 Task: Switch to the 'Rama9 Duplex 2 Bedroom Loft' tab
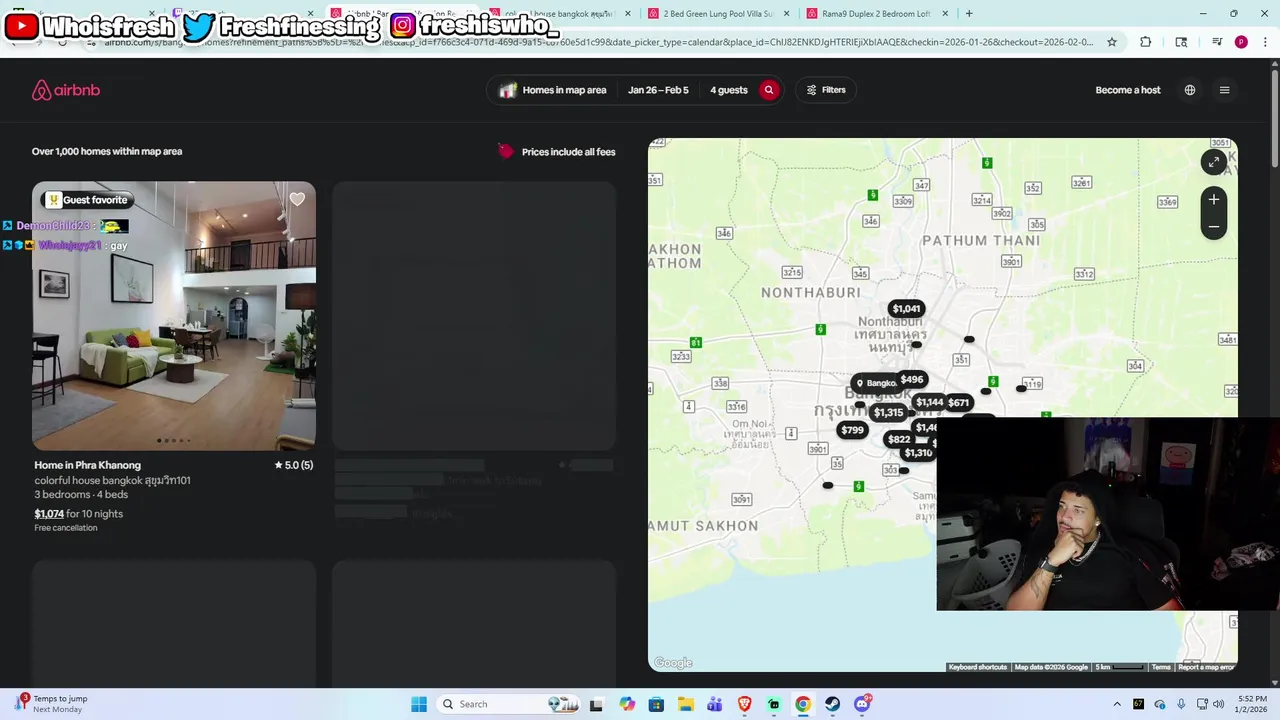tap(875, 14)
